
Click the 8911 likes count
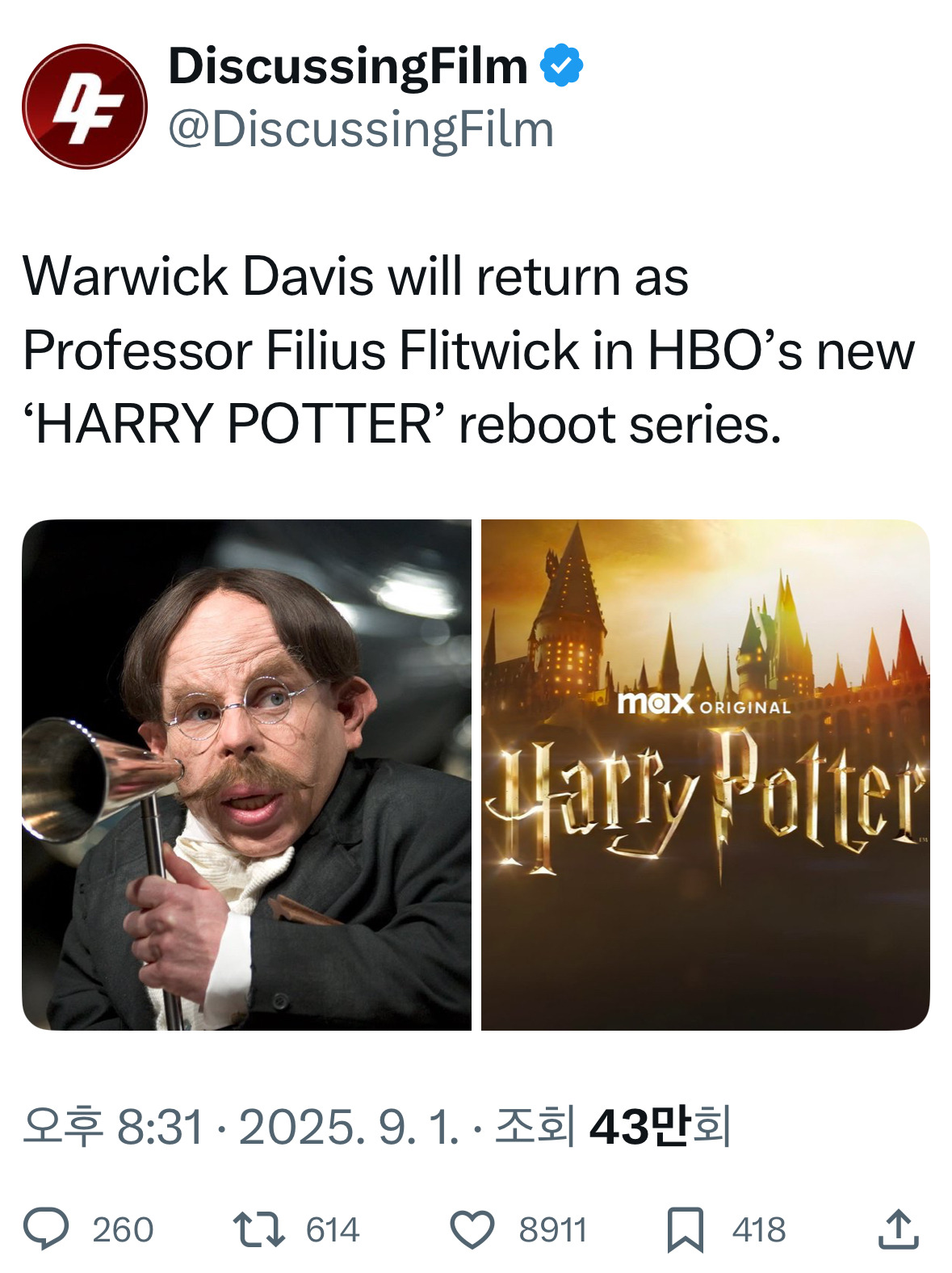tap(553, 1230)
